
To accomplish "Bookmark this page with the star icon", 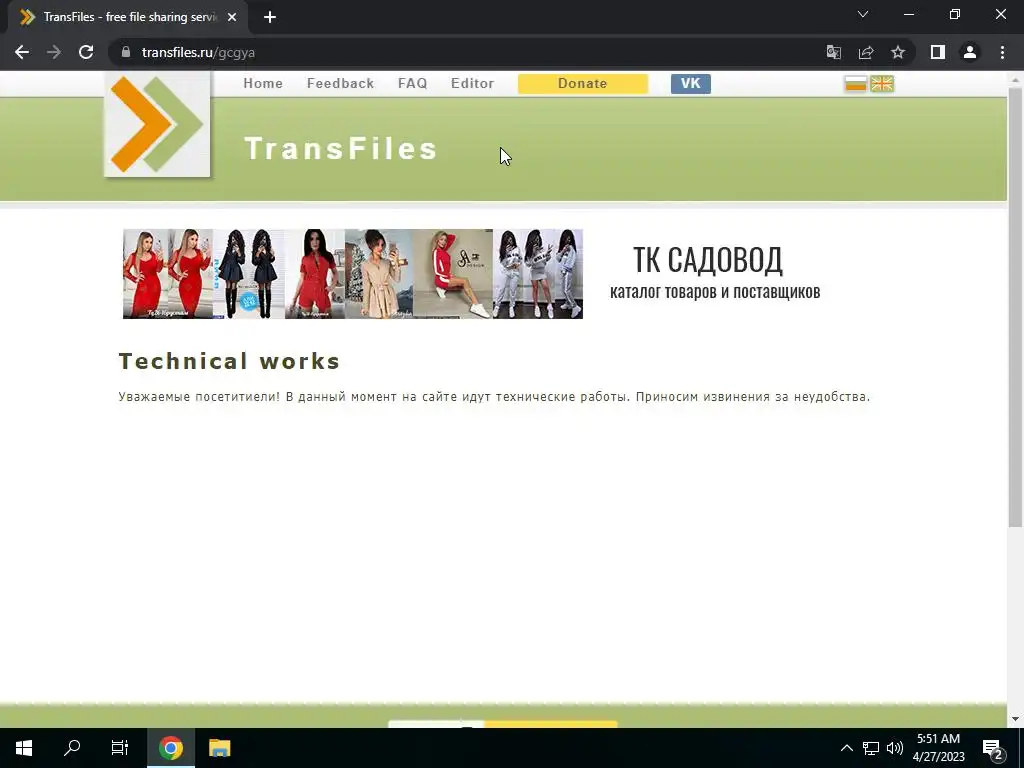I will [x=898, y=52].
